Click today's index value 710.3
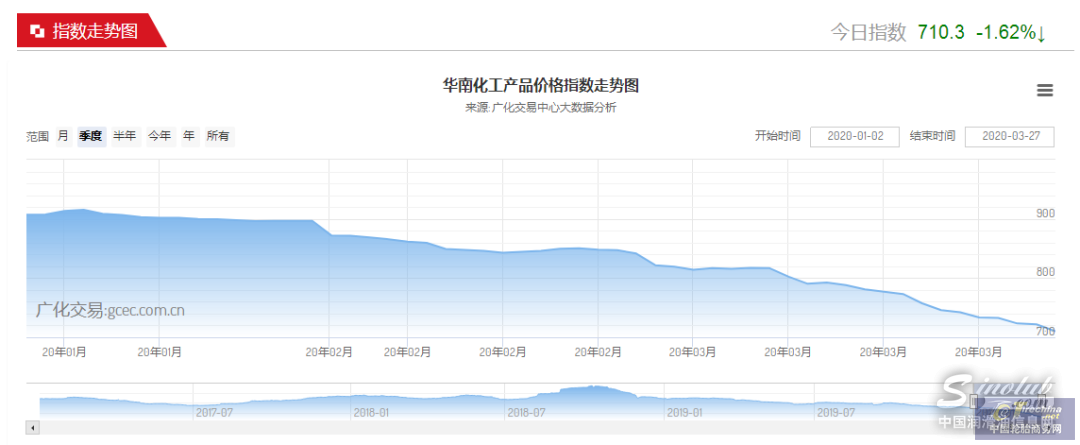This screenshot has height=445, width=1080. coord(940,32)
